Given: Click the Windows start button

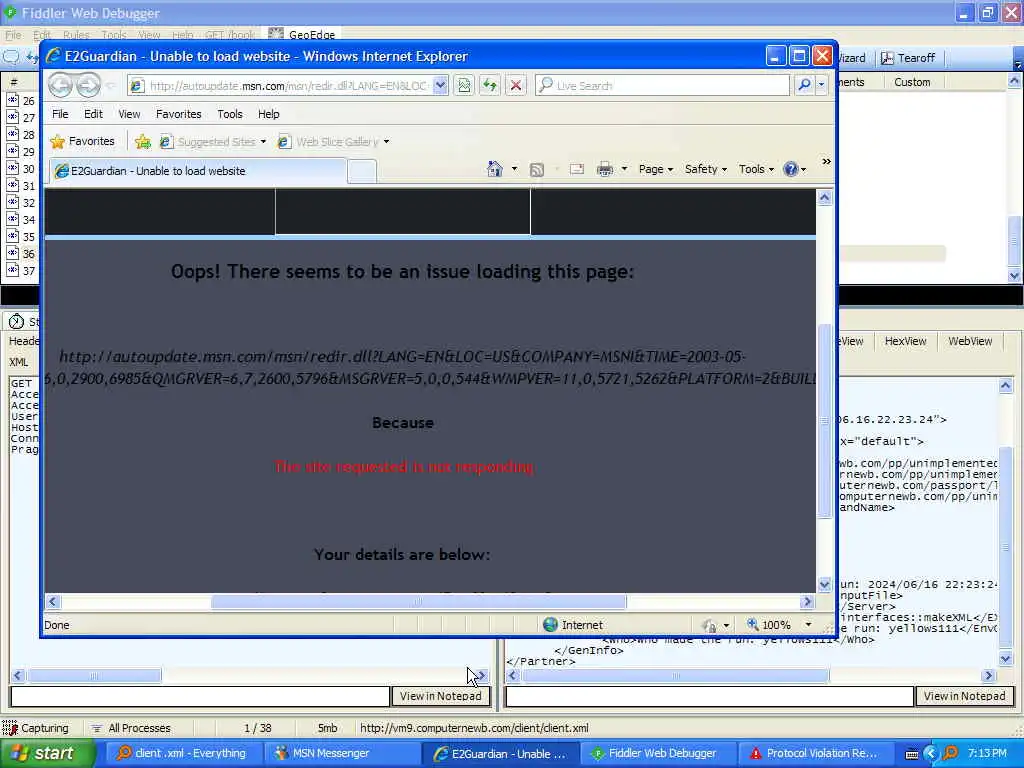Looking at the screenshot, I should [47, 754].
